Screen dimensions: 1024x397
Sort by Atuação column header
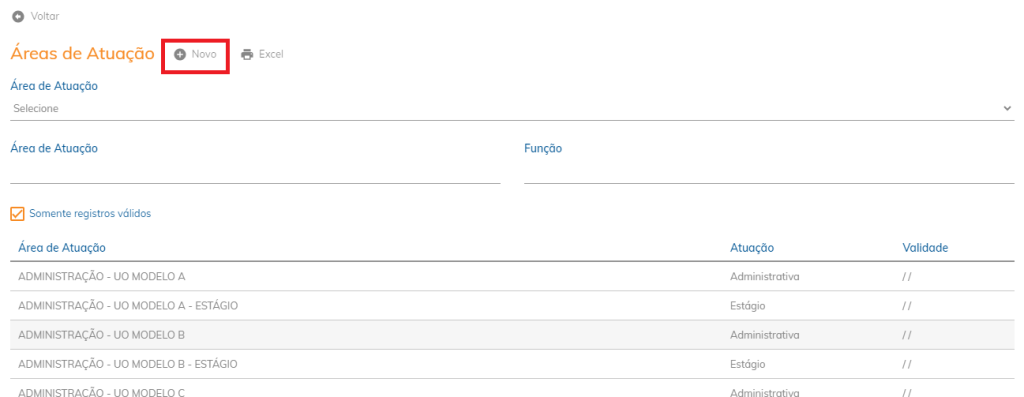(752, 248)
